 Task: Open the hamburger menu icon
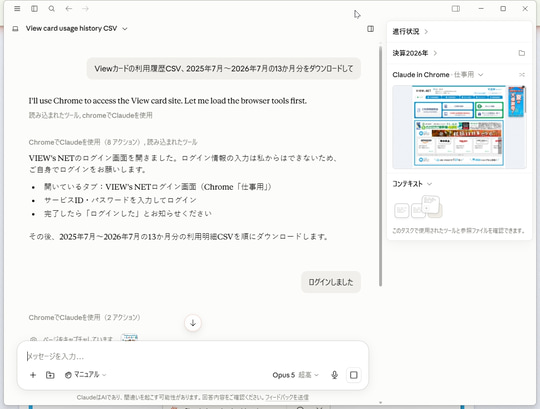tap(17, 9)
